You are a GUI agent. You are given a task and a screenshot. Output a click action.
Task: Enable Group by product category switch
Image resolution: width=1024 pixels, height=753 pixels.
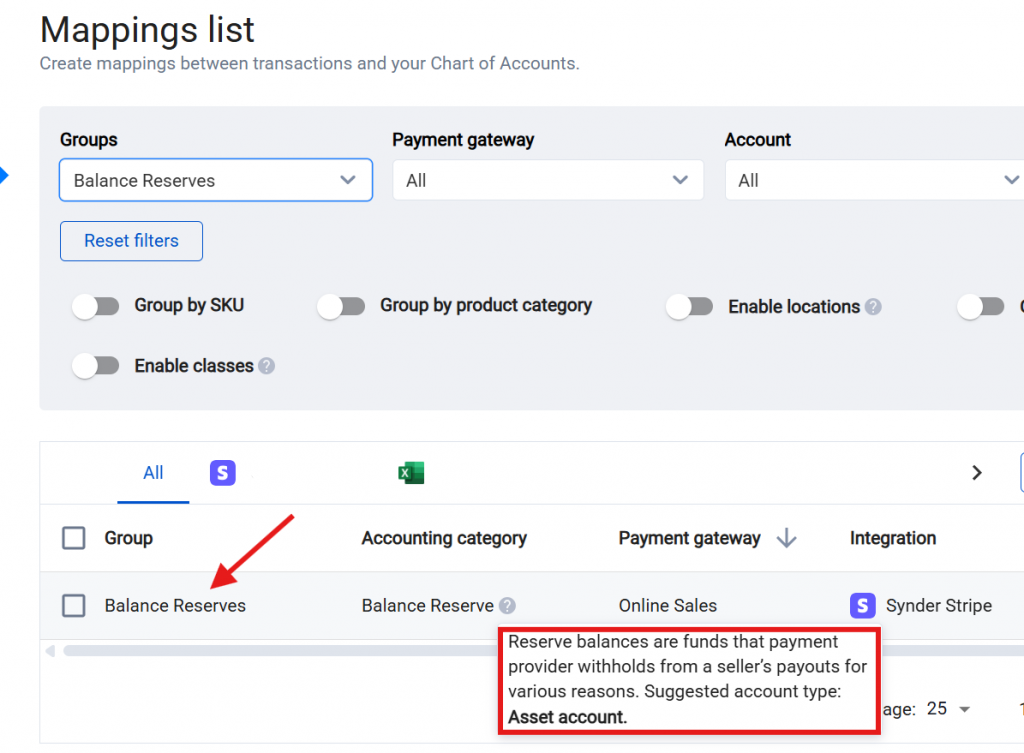(341, 307)
